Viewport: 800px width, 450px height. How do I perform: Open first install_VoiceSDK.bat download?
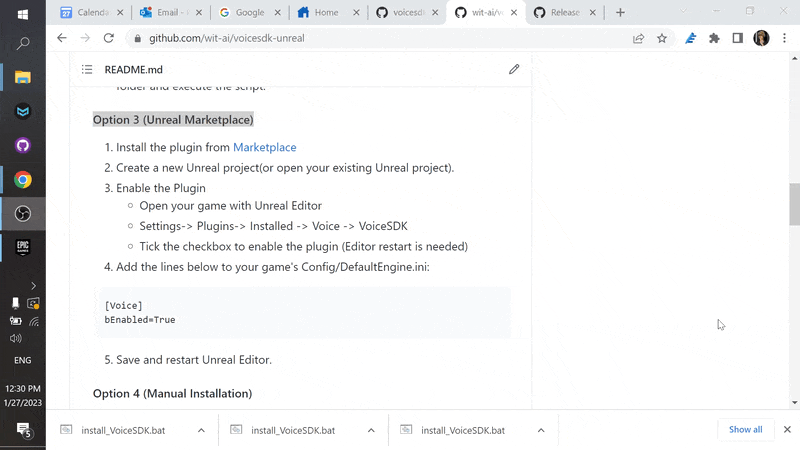(123, 430)
